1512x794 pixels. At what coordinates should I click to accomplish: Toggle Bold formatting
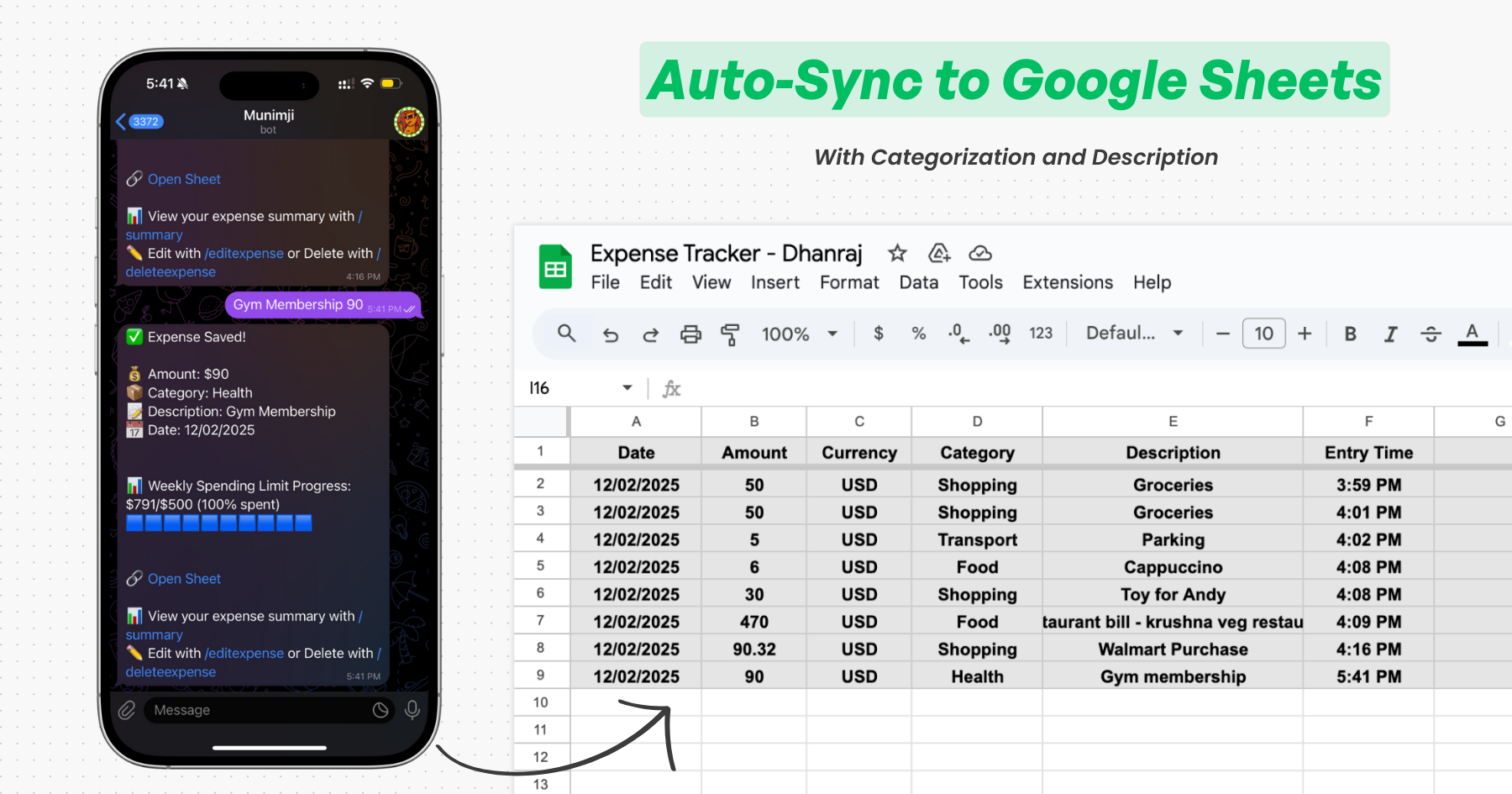(1351, 334)
